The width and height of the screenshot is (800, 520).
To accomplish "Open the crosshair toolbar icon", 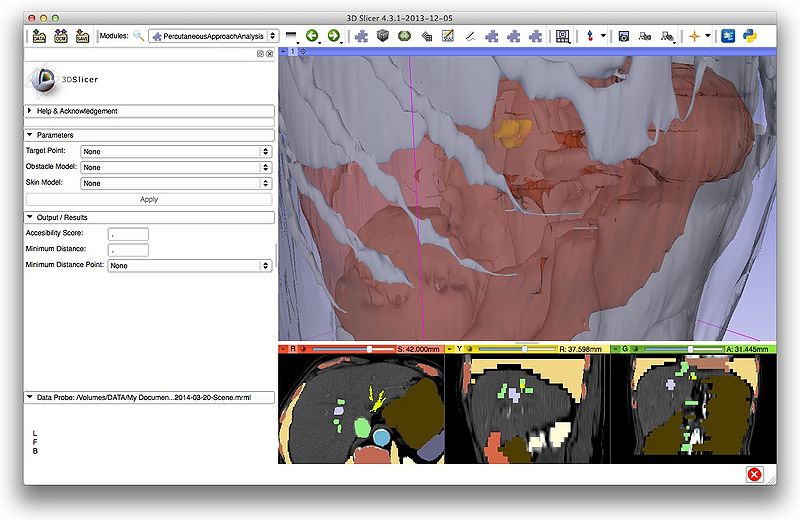I will point(694,36).
